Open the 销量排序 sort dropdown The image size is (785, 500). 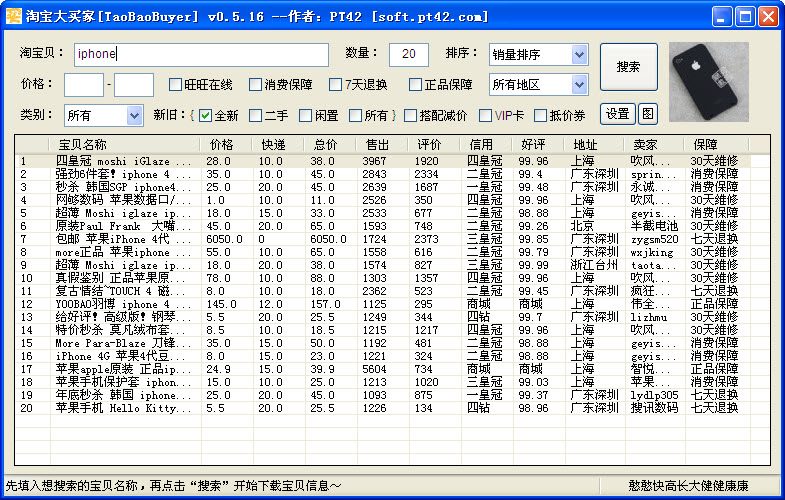[x=539, y=55]
